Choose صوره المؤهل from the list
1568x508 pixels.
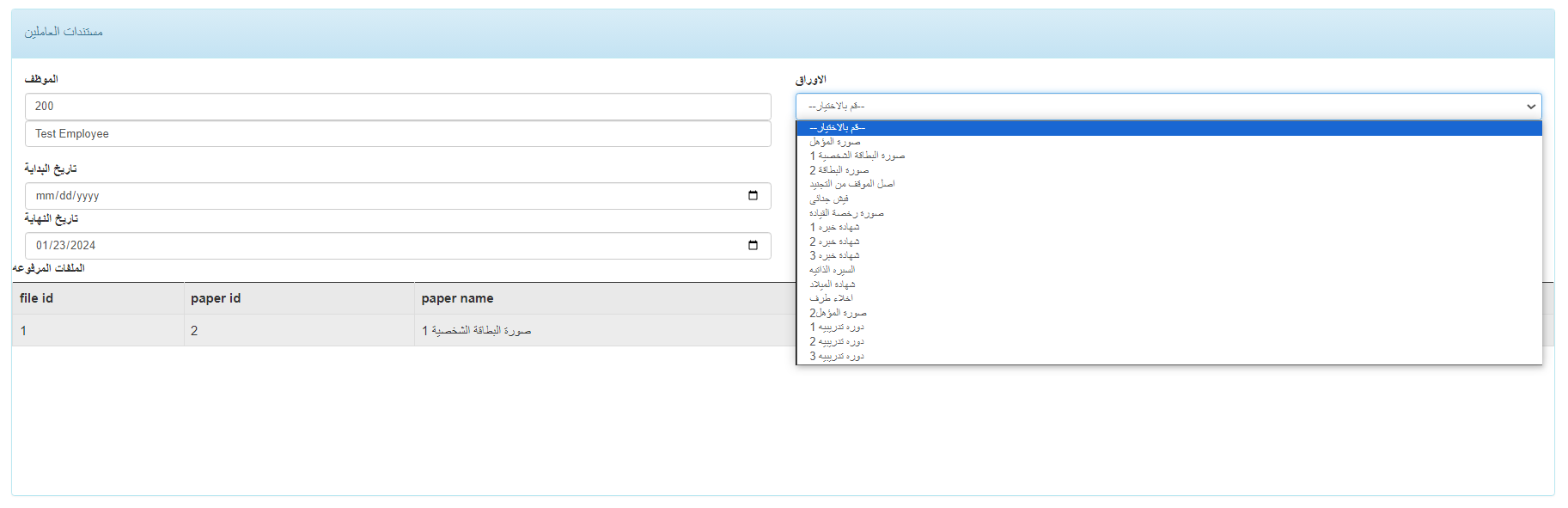[835, 142]
